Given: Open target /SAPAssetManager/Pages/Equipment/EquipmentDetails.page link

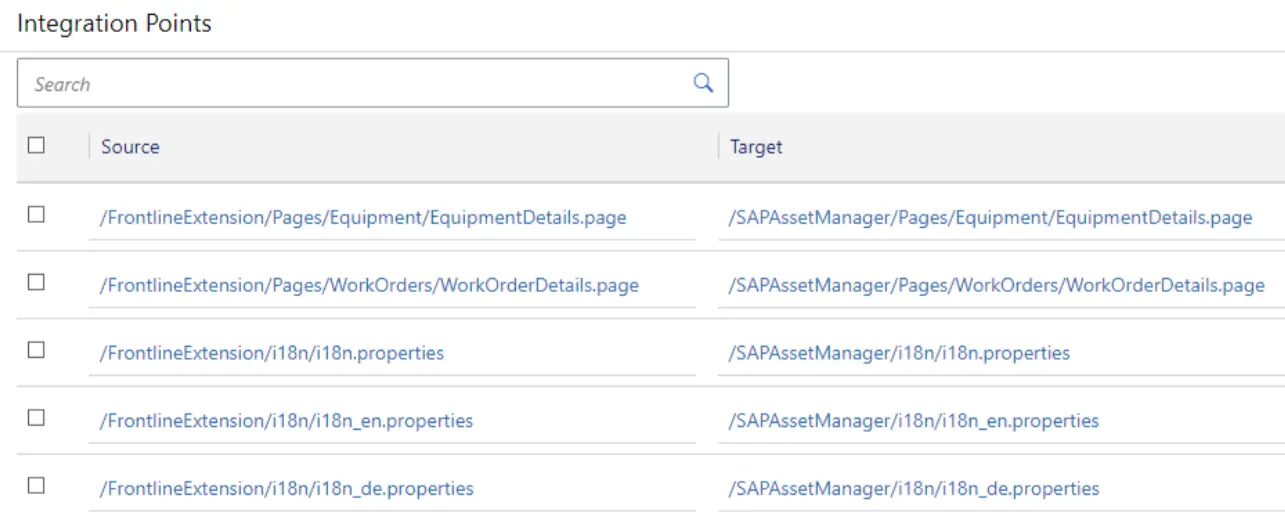Looking at the screenshot, I should [x=990, y=217].
